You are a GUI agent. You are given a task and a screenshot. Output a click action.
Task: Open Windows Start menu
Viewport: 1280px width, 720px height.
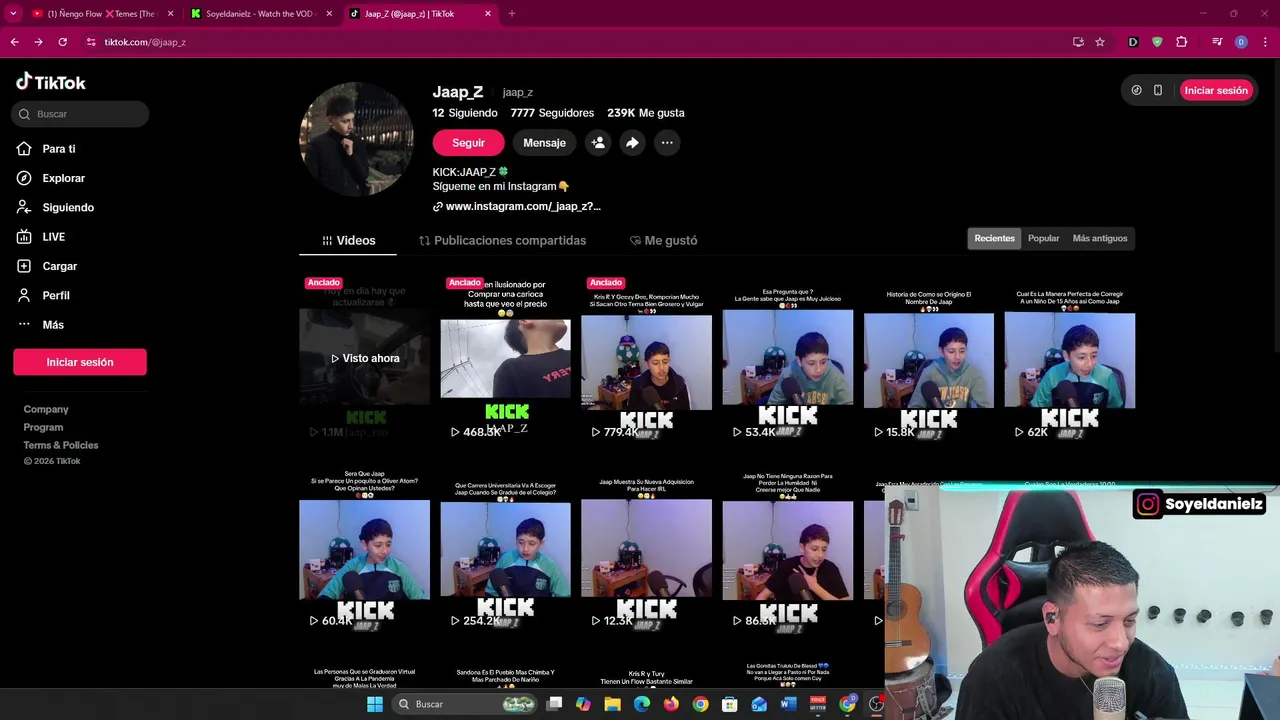375,704
